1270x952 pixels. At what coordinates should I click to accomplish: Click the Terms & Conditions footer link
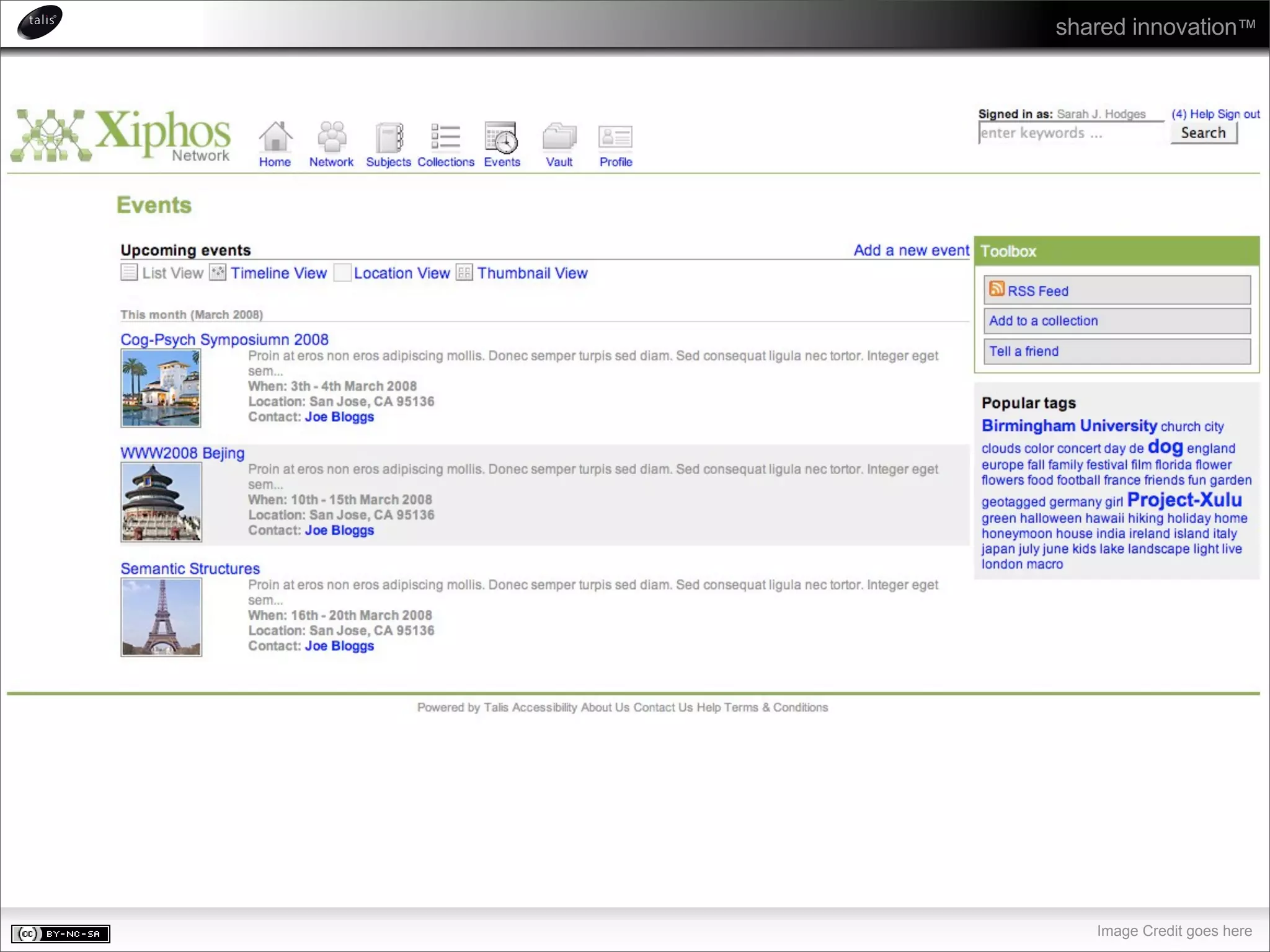coord(776,707)
